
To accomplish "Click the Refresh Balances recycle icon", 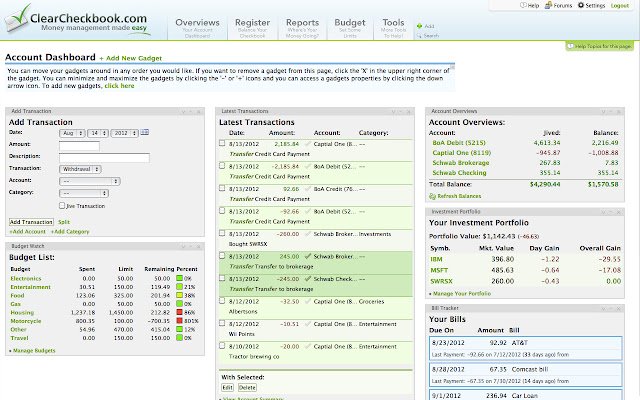I will [x=433, y=196].
